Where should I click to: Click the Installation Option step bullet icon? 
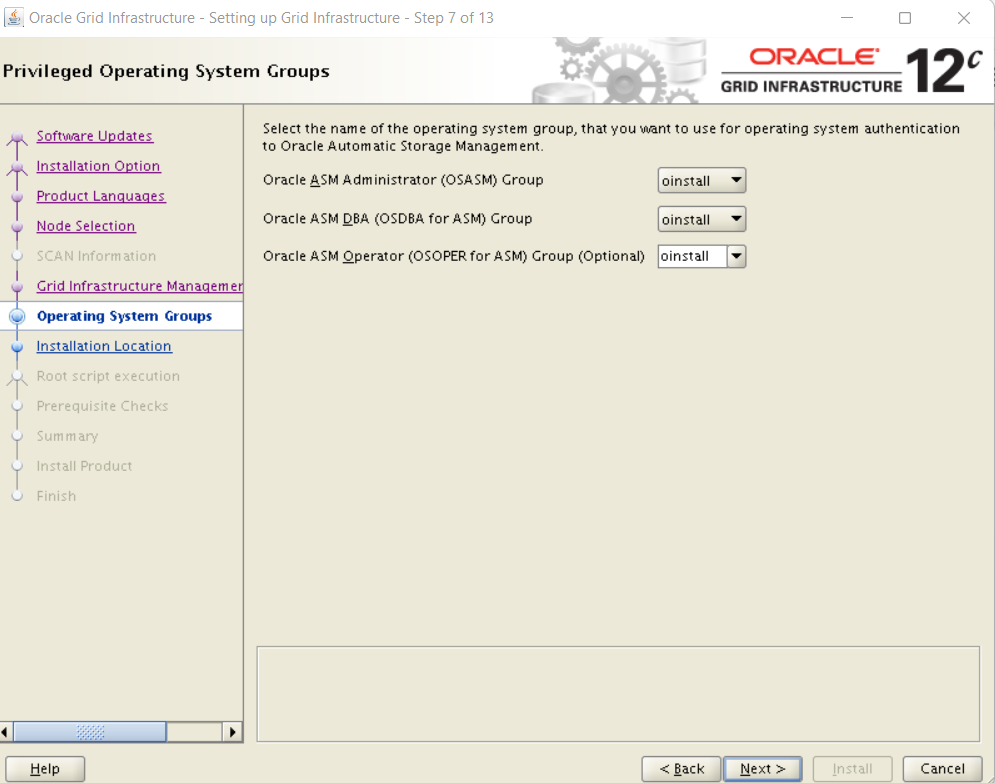point(17,167)
